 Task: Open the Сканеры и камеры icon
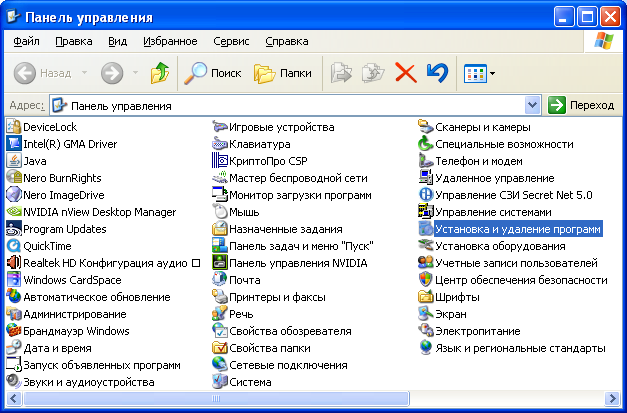[425, 127]
